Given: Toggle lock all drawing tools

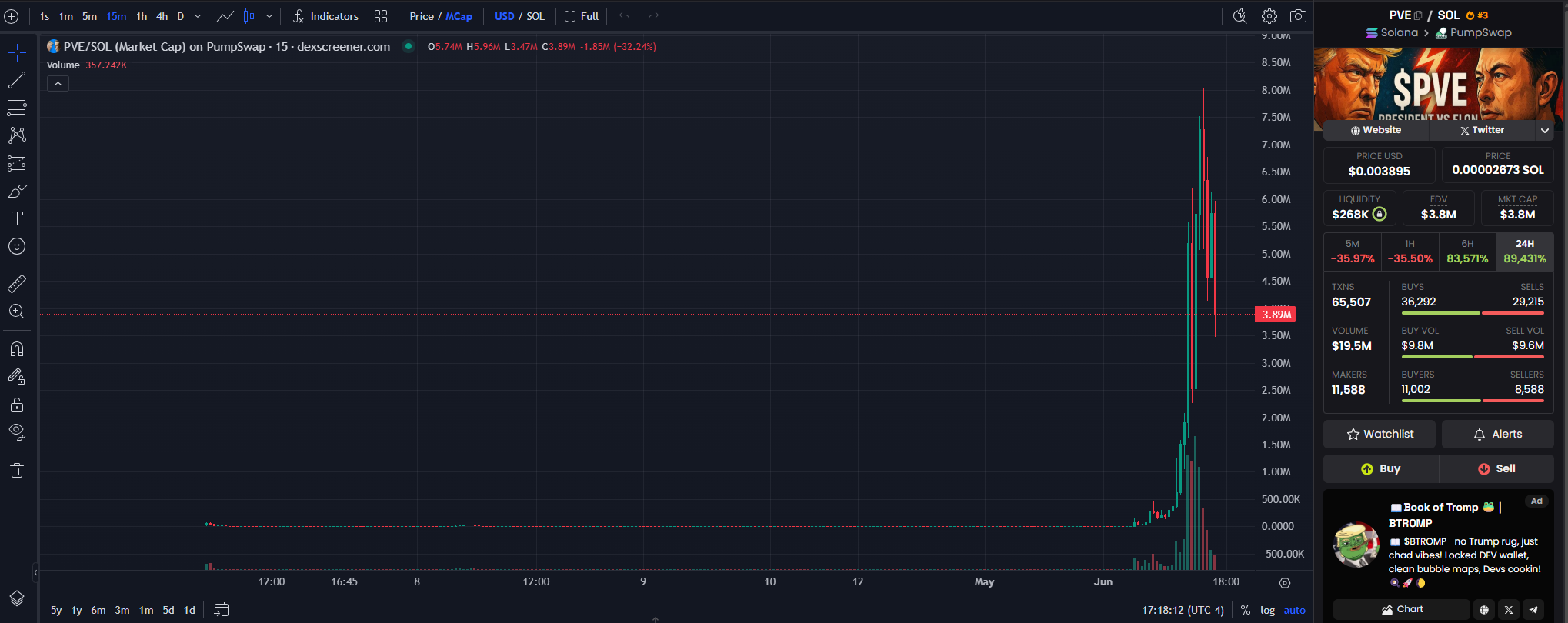Looking at the screenshot, I should coord(17,405).
